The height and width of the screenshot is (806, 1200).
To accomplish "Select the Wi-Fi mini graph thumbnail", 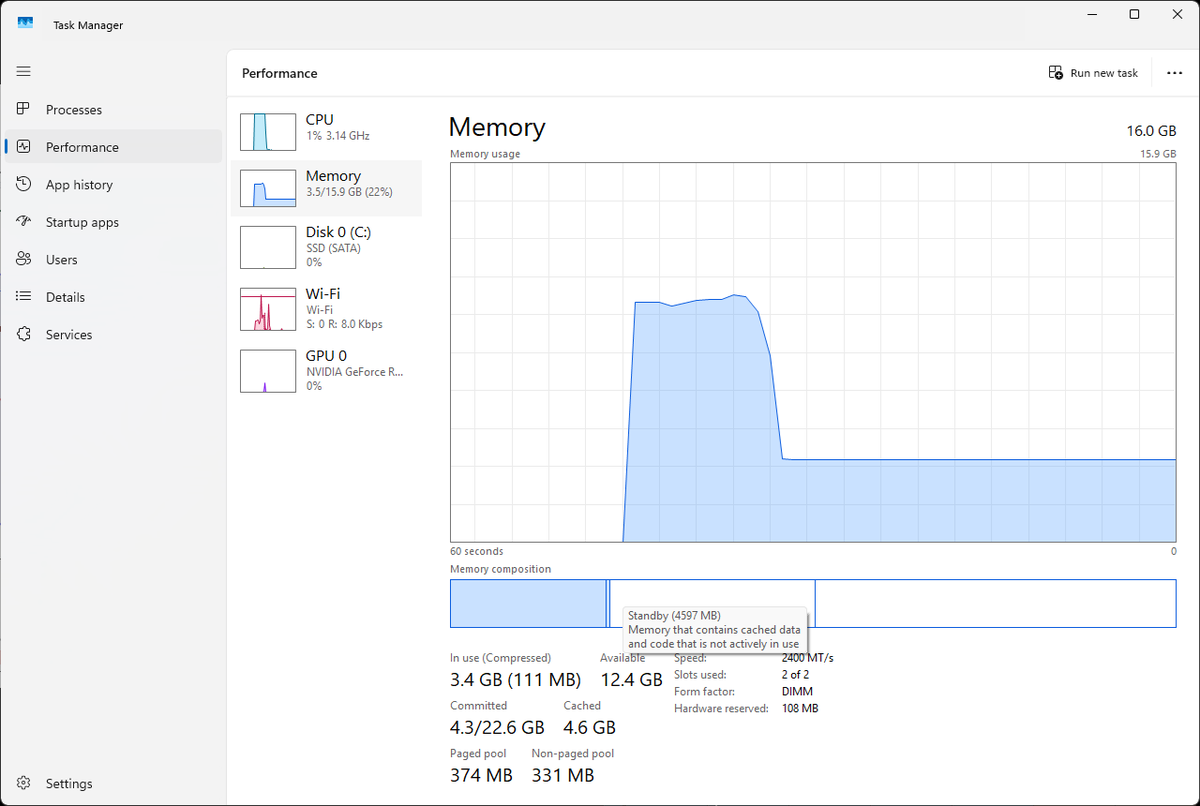I will pyautogui.click(x=268, y=309).
